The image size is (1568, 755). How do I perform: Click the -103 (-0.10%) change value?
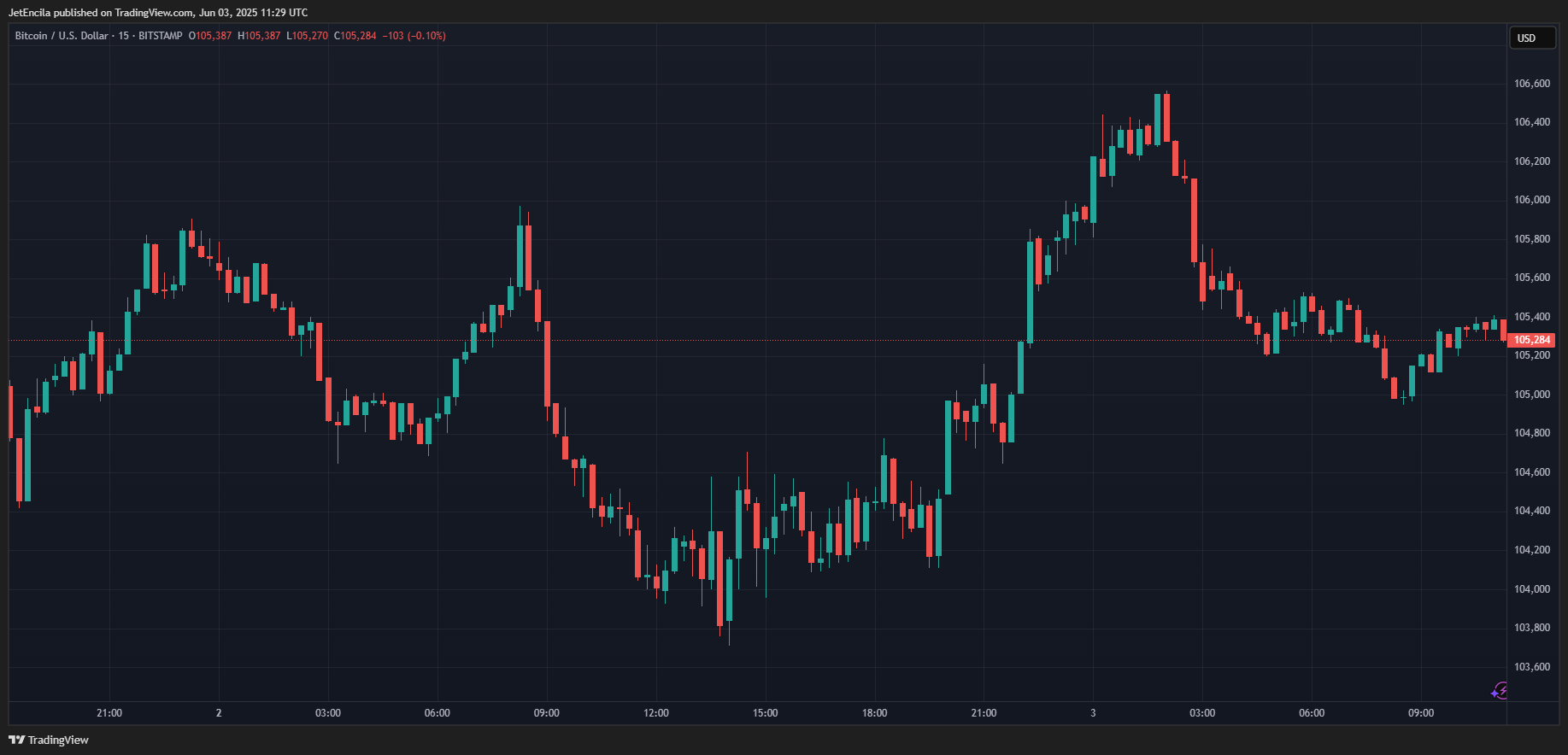[x=414, y=36]
